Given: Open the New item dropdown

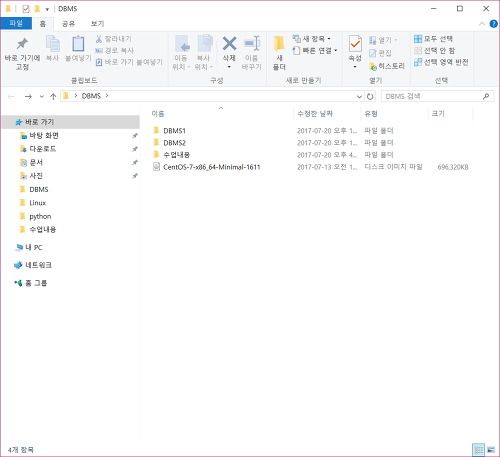Looking at the screenshot, I should click(x=312, y=39).
